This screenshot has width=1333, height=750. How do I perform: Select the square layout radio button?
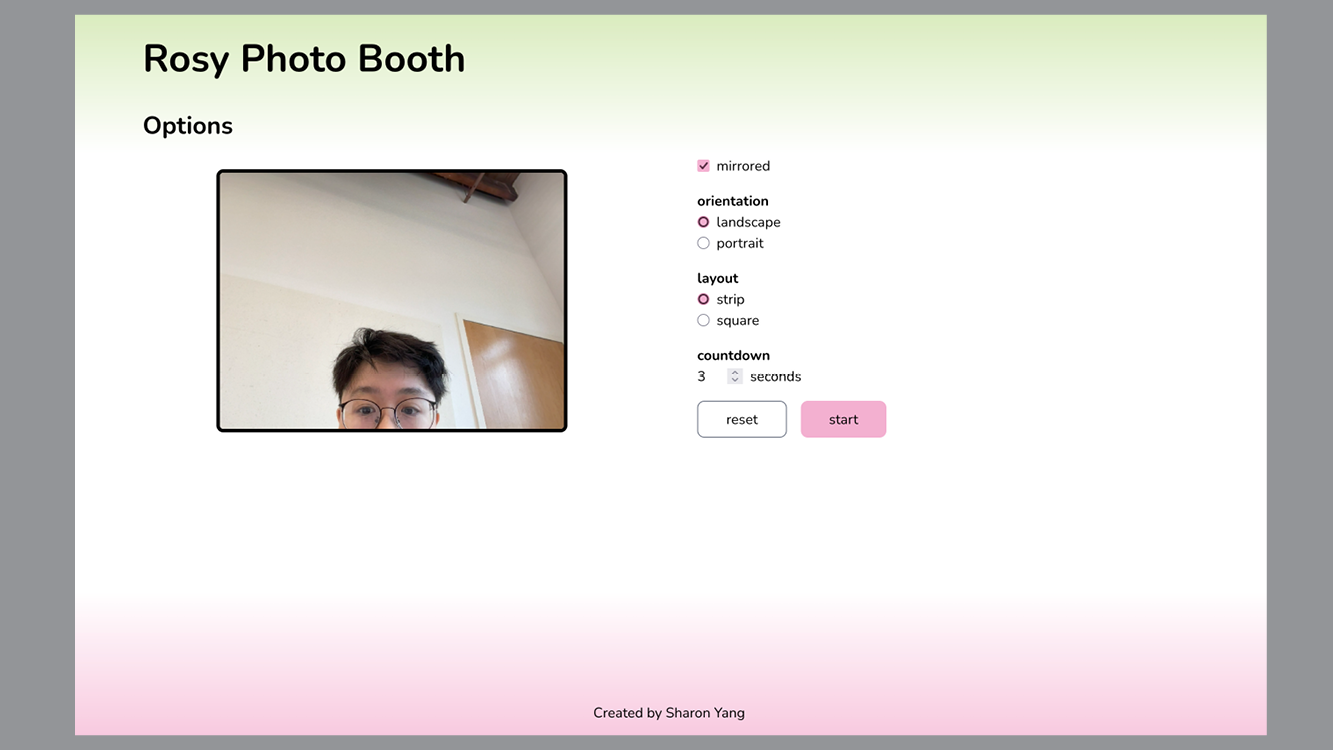[x=703, y=319]
